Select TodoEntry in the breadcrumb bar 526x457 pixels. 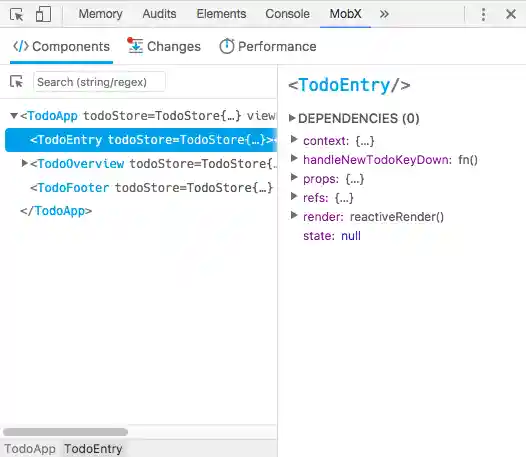[93, 449]
